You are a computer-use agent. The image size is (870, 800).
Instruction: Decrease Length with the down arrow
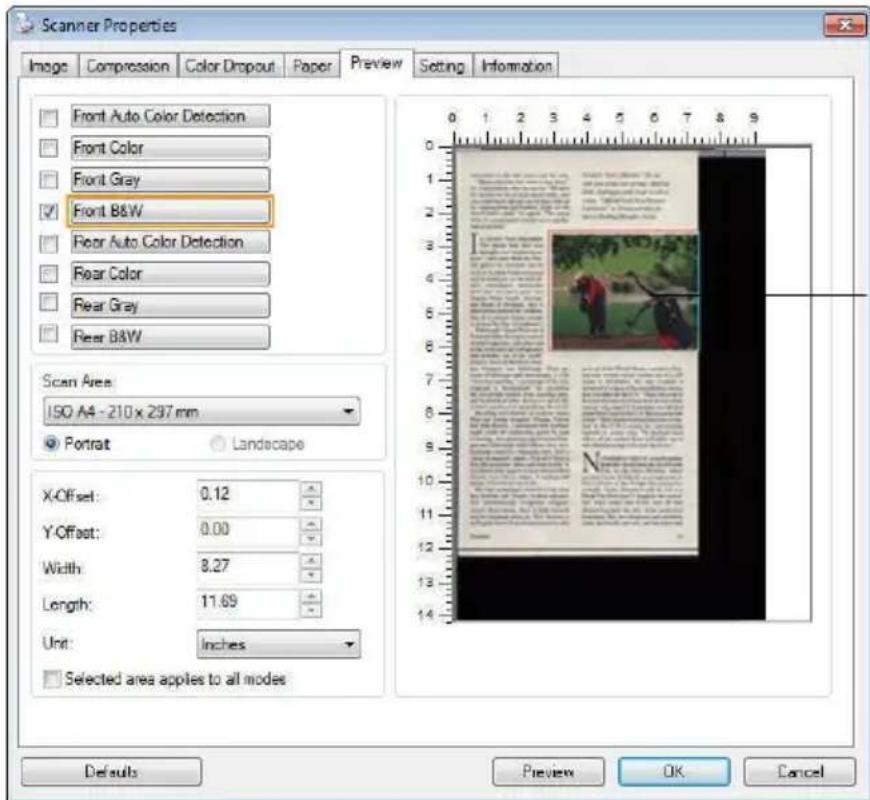(311, 611)
